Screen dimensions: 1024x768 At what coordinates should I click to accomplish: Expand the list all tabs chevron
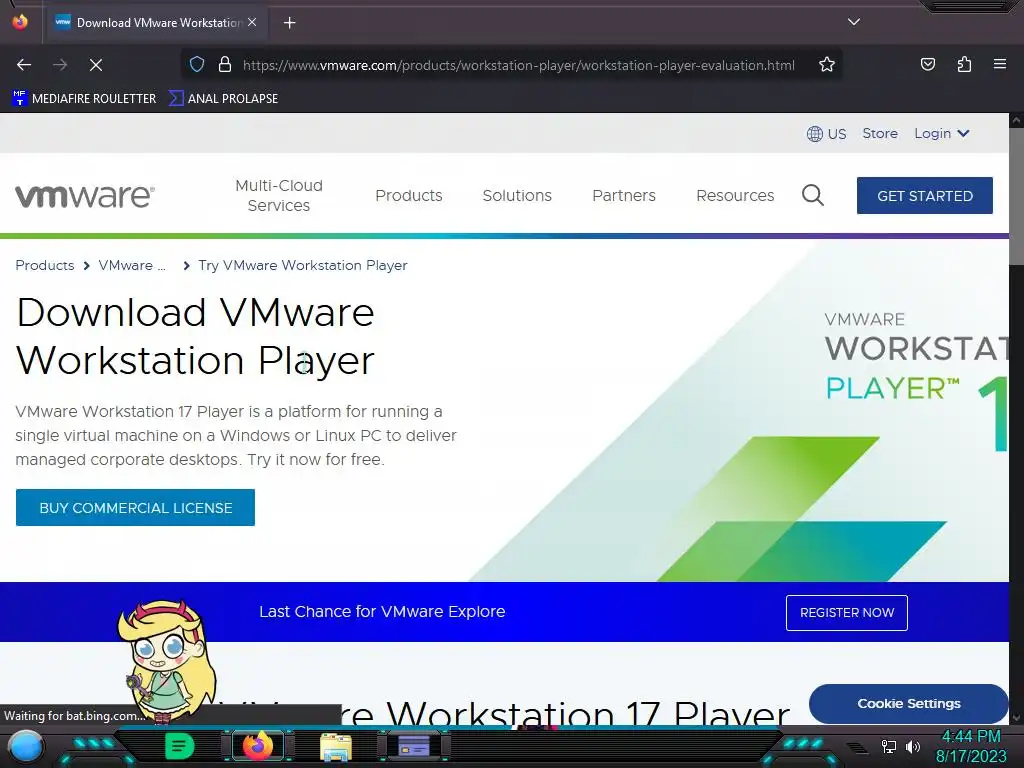(x=854, y=22)
